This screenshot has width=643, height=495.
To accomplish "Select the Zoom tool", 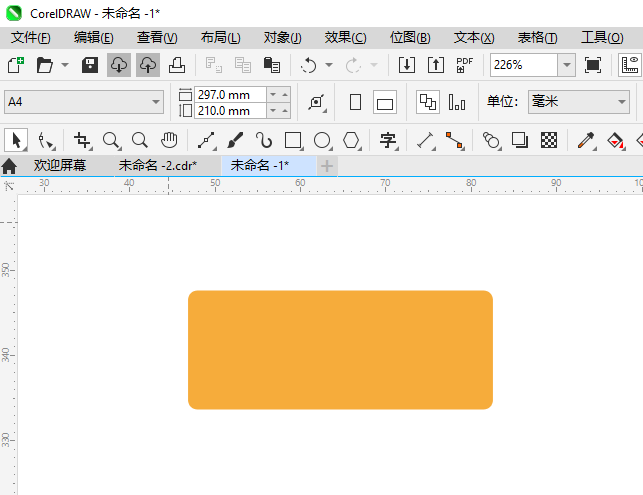I will point(111,141).
